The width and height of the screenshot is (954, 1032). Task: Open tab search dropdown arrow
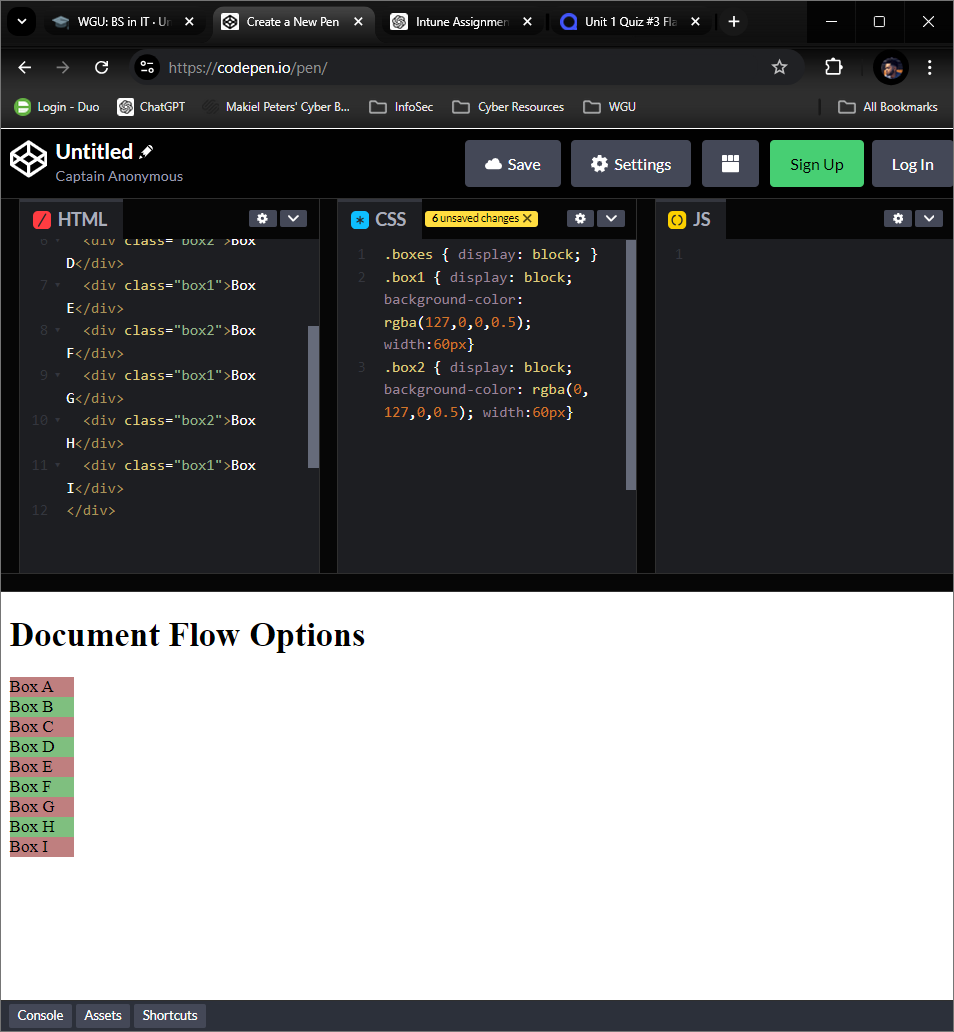[x=22, y=22]
